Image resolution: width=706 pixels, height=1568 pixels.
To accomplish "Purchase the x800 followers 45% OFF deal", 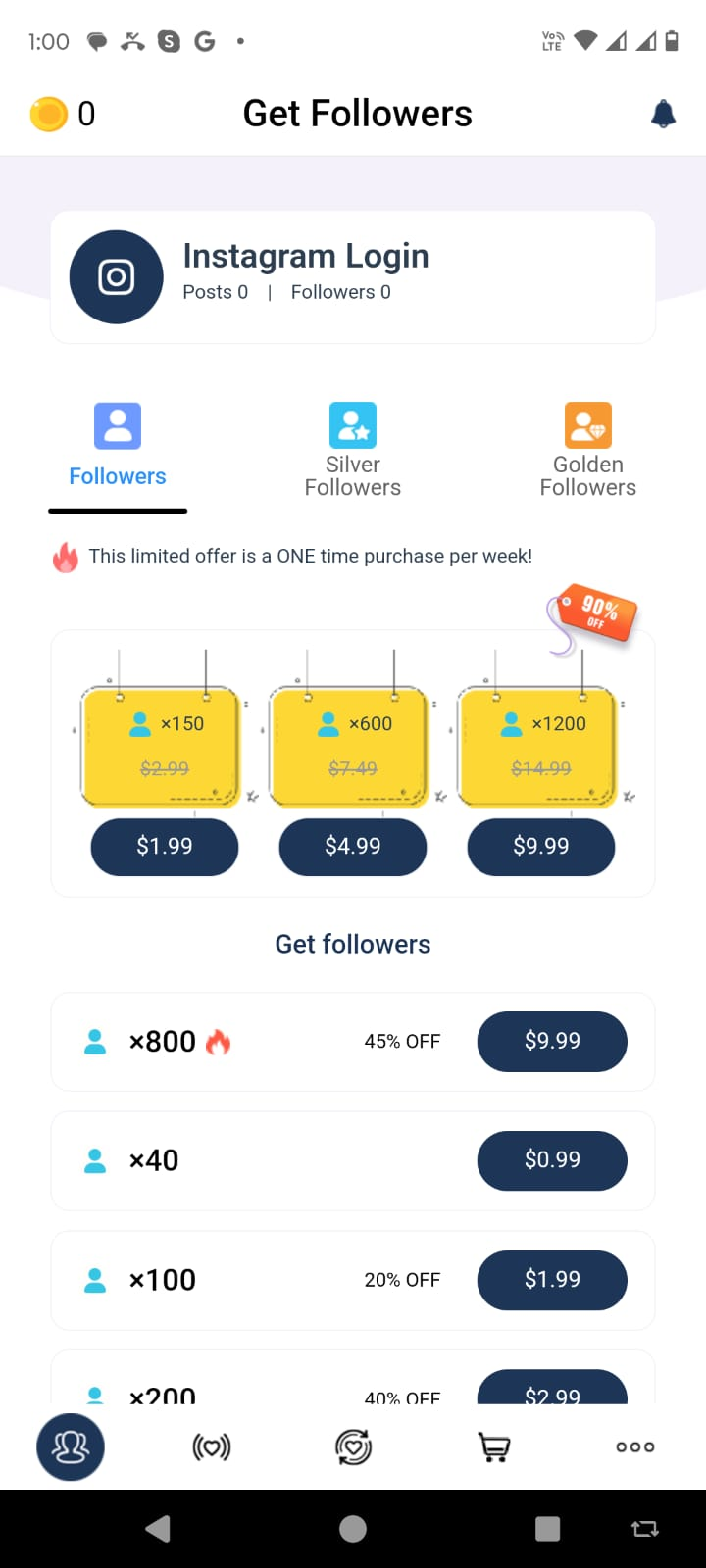I will [551, 1042].
